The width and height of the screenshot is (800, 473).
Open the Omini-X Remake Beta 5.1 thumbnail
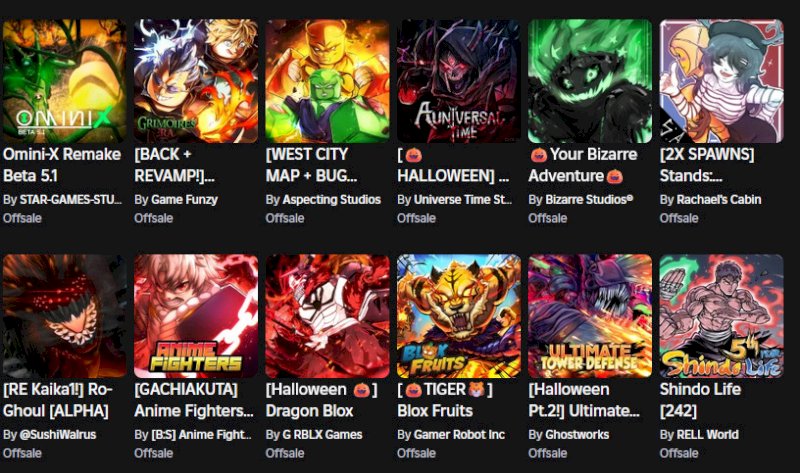click(x=64, y=81)
